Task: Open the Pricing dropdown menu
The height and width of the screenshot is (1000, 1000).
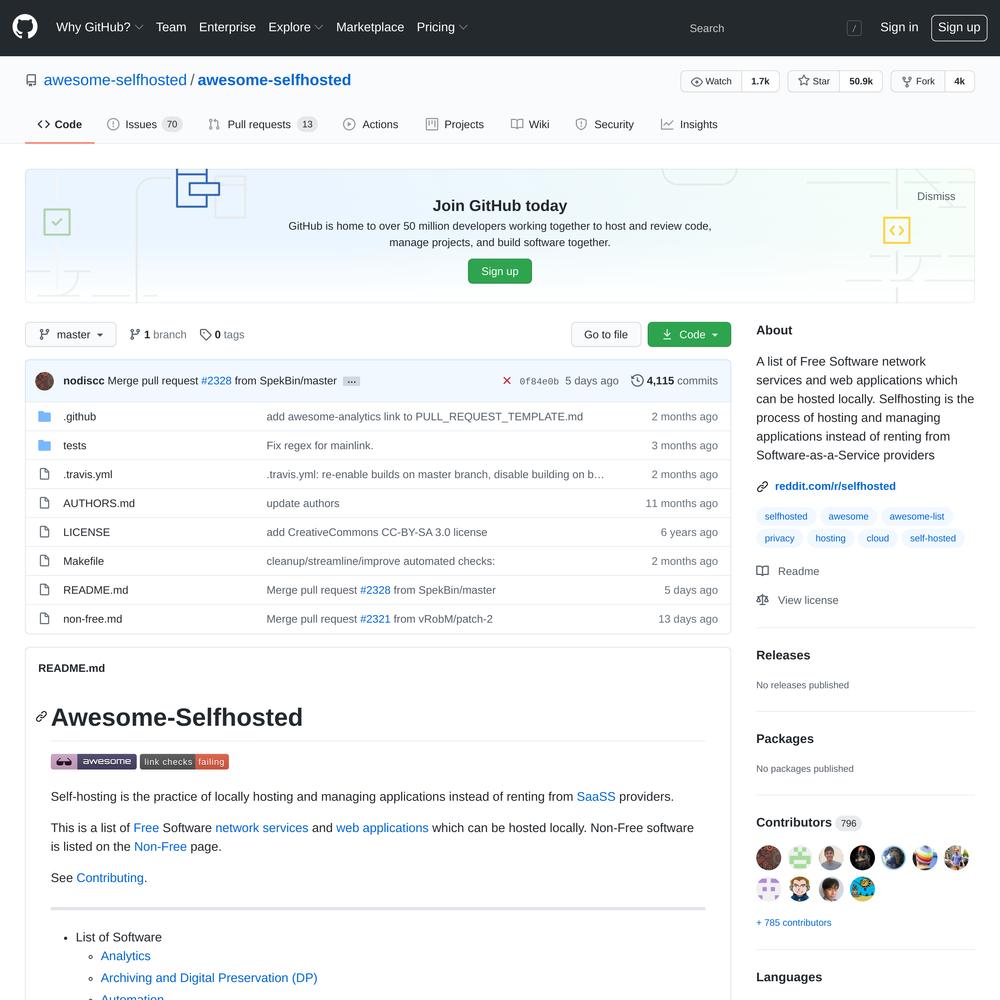Action: coord(442,27)
